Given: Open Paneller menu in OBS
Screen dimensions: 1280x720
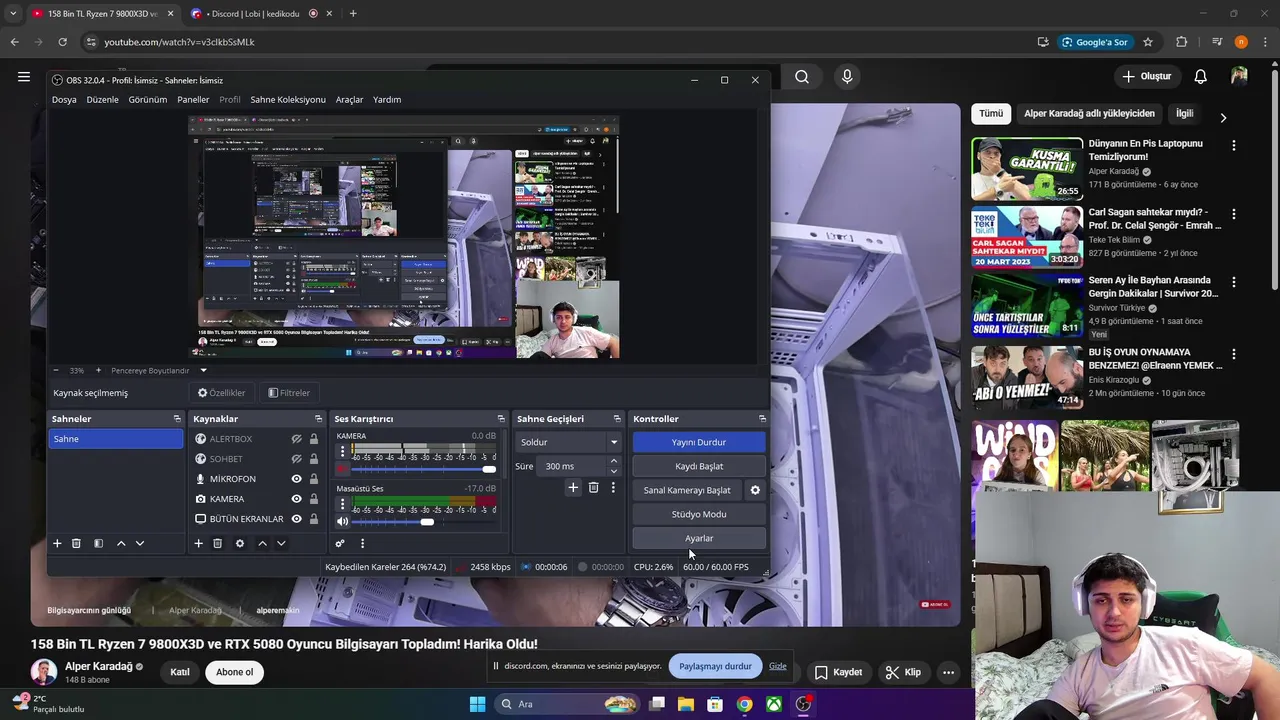Looking at the screenshot, I should point(193,99).
